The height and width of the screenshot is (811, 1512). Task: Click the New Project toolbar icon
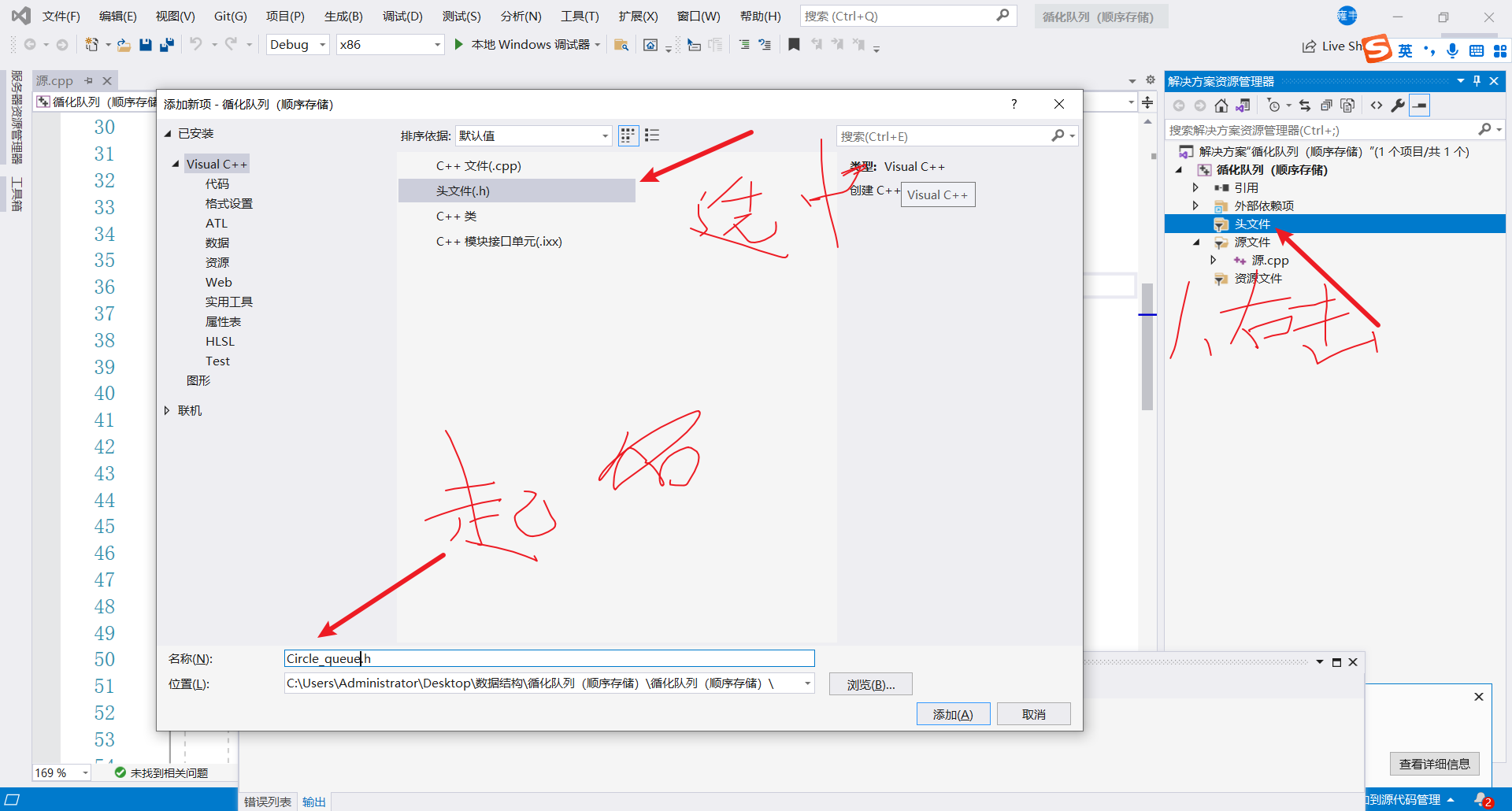(x=92, y=45)
